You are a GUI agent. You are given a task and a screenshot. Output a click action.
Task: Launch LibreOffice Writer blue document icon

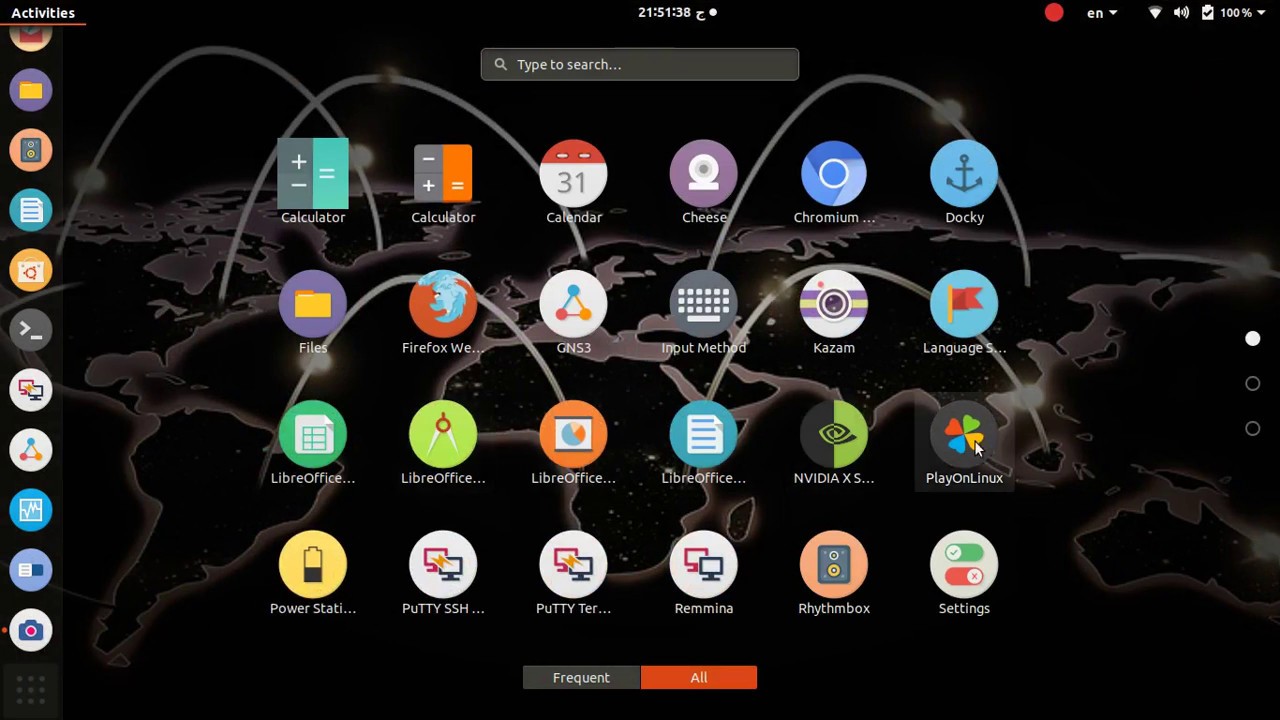click(x=704, y=443)
